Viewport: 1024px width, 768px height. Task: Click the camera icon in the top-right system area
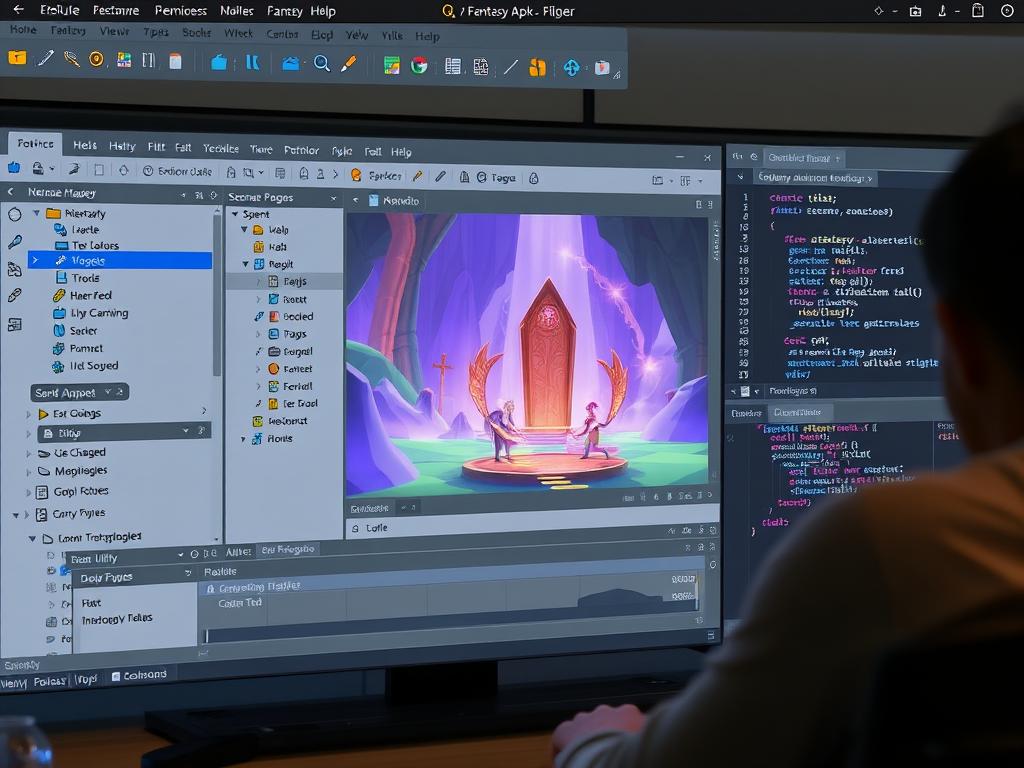coord(916,11)
